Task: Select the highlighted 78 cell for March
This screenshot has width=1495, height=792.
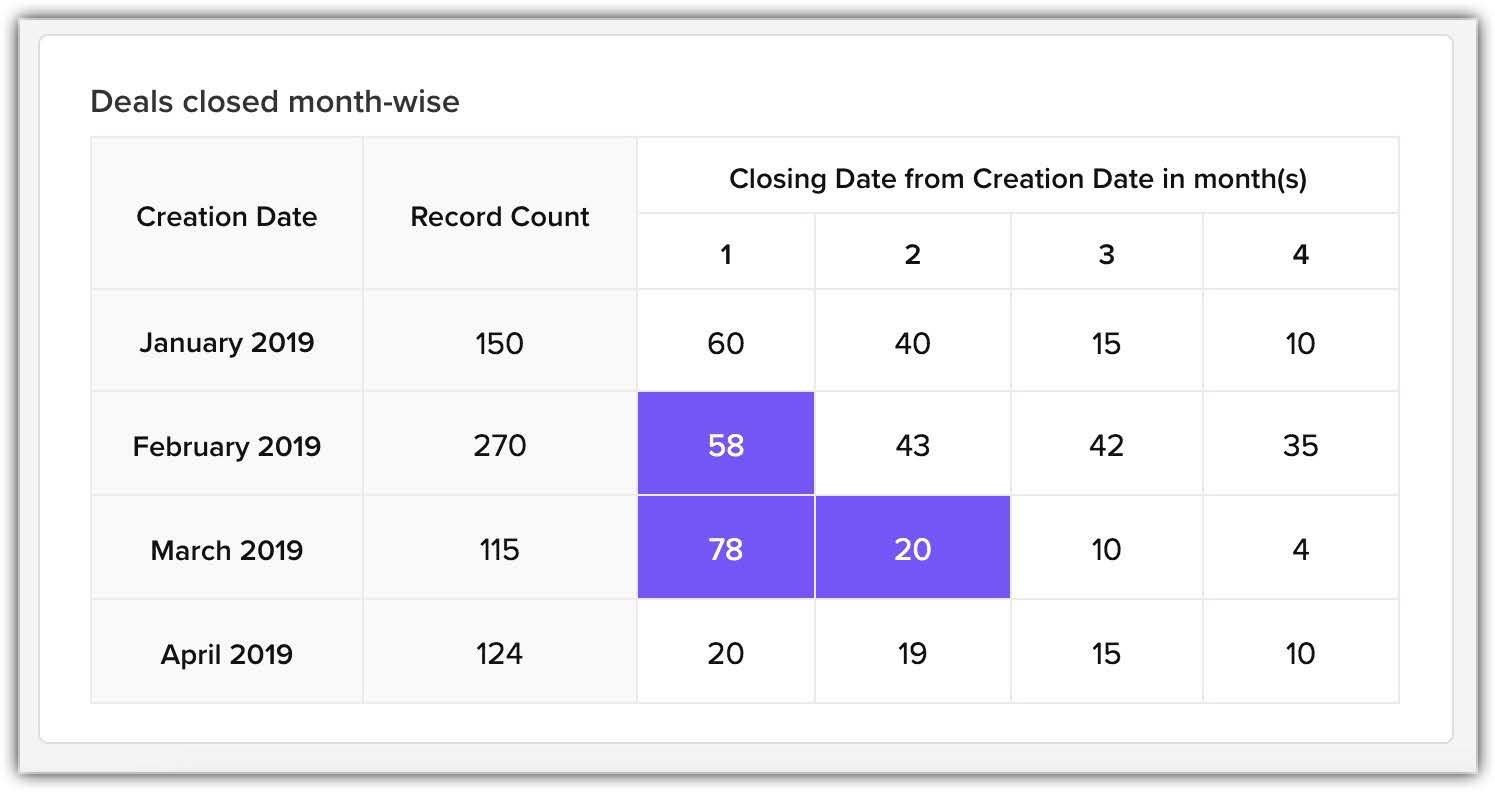Action: pos(726,548)
